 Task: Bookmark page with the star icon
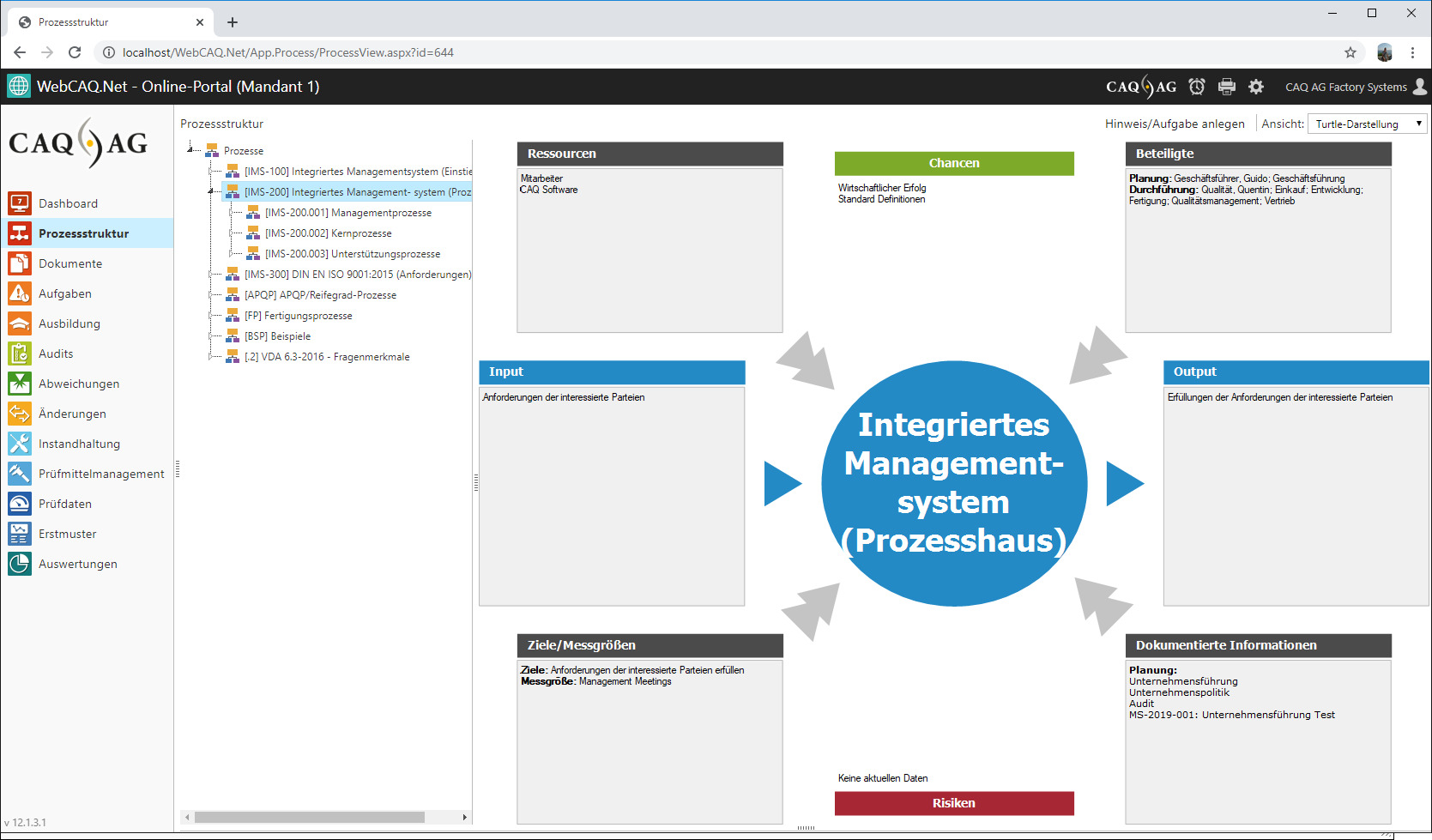click(1350, 52)
